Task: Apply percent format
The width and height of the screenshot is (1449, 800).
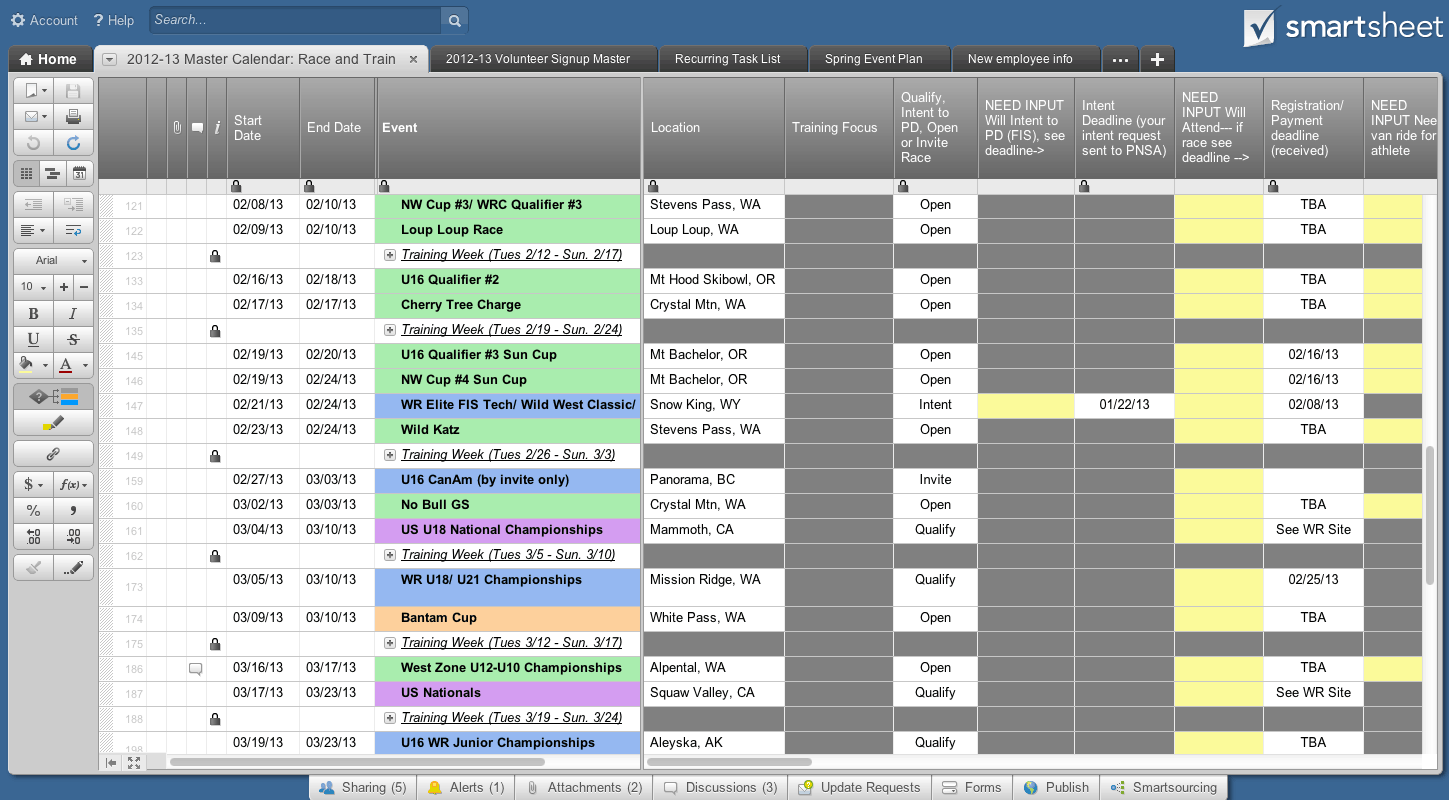Action: (33, 511)
